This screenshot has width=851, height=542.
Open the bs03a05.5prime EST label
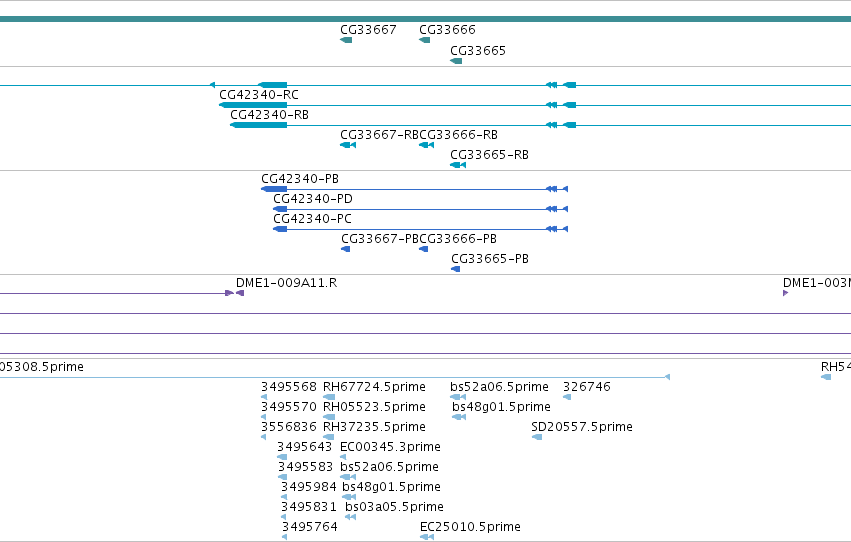[394, 508]
